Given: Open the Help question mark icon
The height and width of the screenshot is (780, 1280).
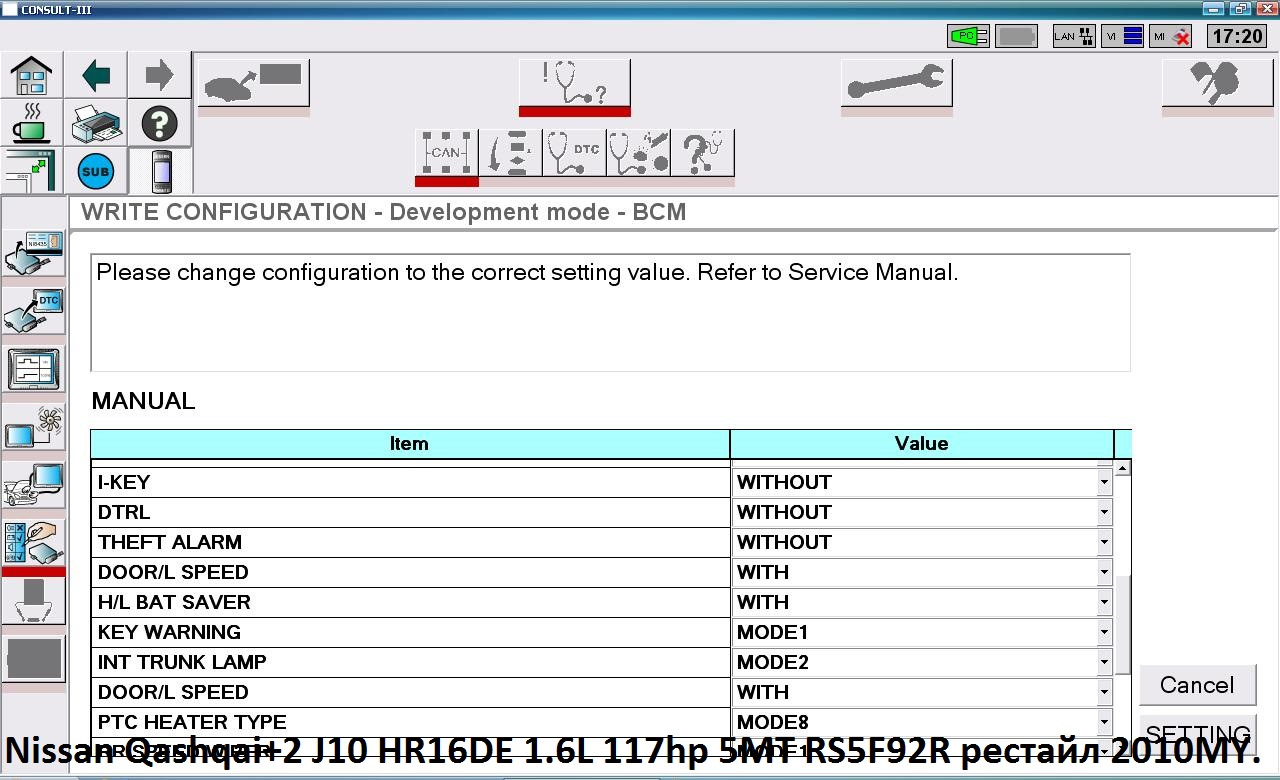Looking at the screenshot, I should tap(159, 123).
